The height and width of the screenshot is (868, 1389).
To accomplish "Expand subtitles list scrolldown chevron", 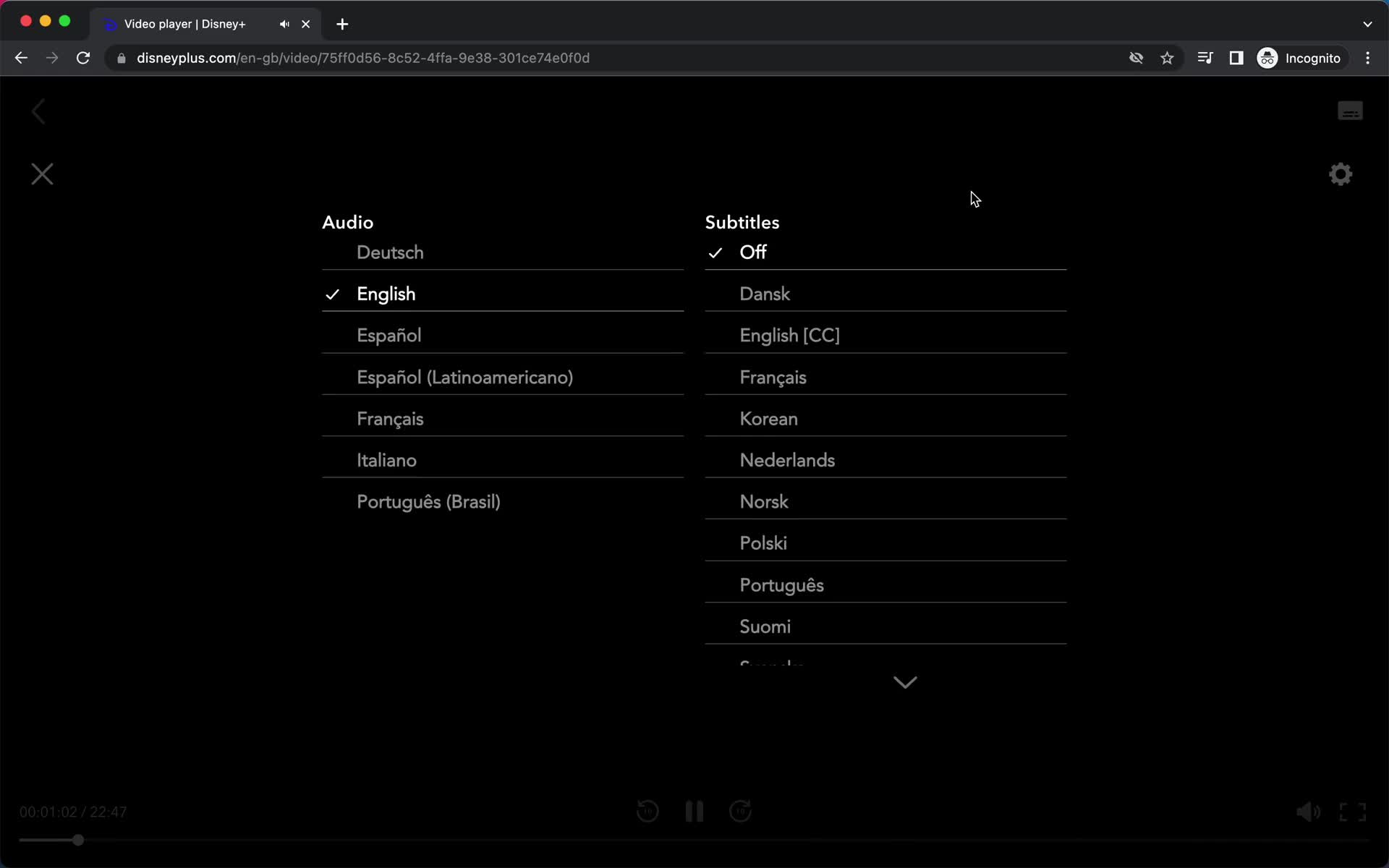I will pyautogui.click(x=904, y=681).
